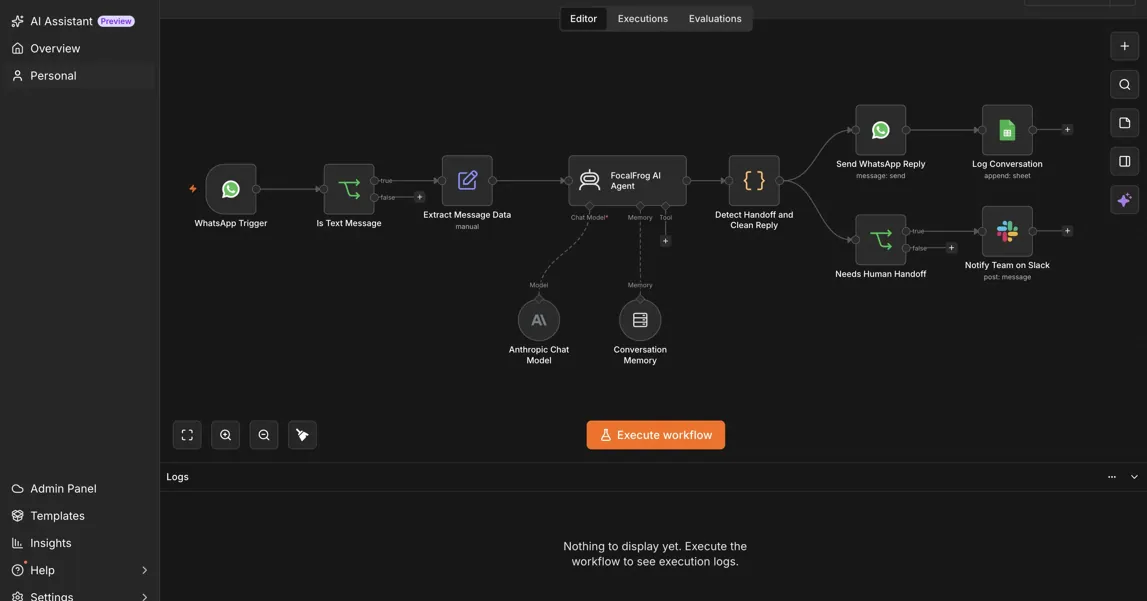Click the Memory connector on AI Agent

(640, 206)
